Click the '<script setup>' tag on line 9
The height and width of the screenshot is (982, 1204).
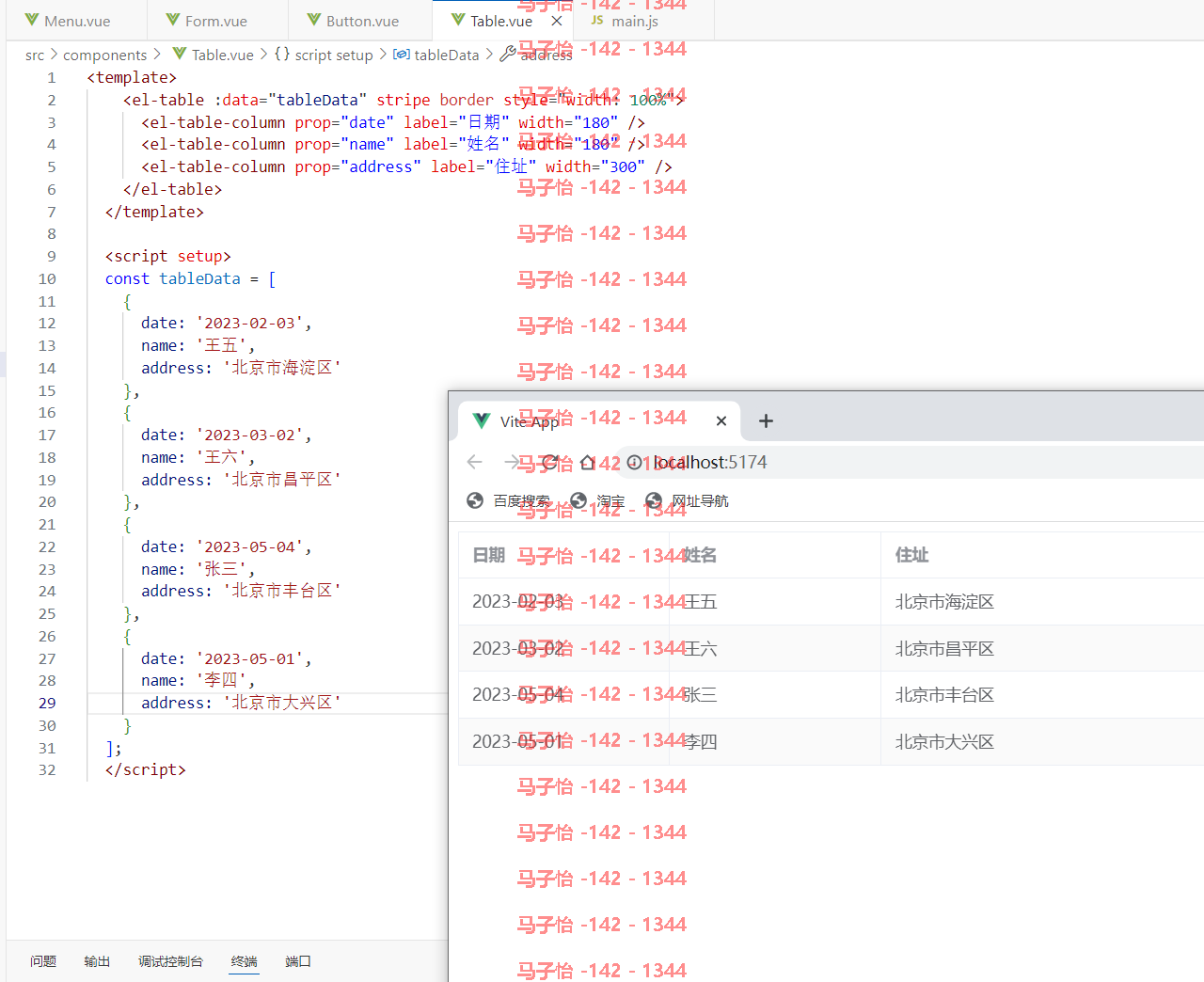(168, 256)
